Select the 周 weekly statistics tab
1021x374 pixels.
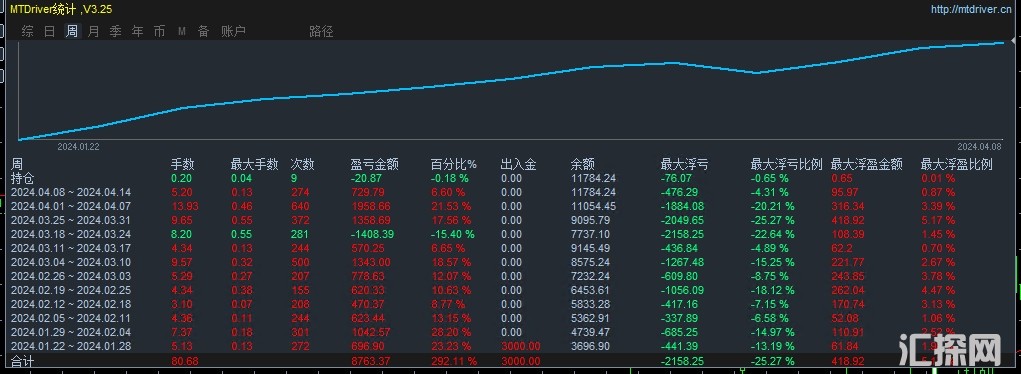coord(72,31)
